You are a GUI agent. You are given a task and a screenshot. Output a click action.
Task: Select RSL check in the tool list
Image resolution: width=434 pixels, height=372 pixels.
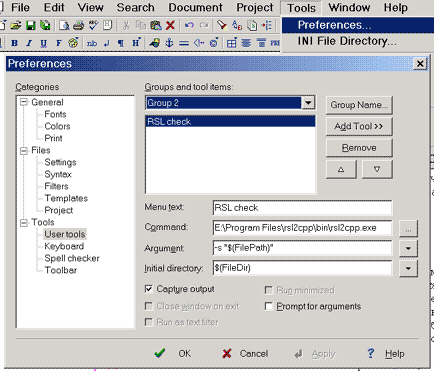[x=230, y=121]
